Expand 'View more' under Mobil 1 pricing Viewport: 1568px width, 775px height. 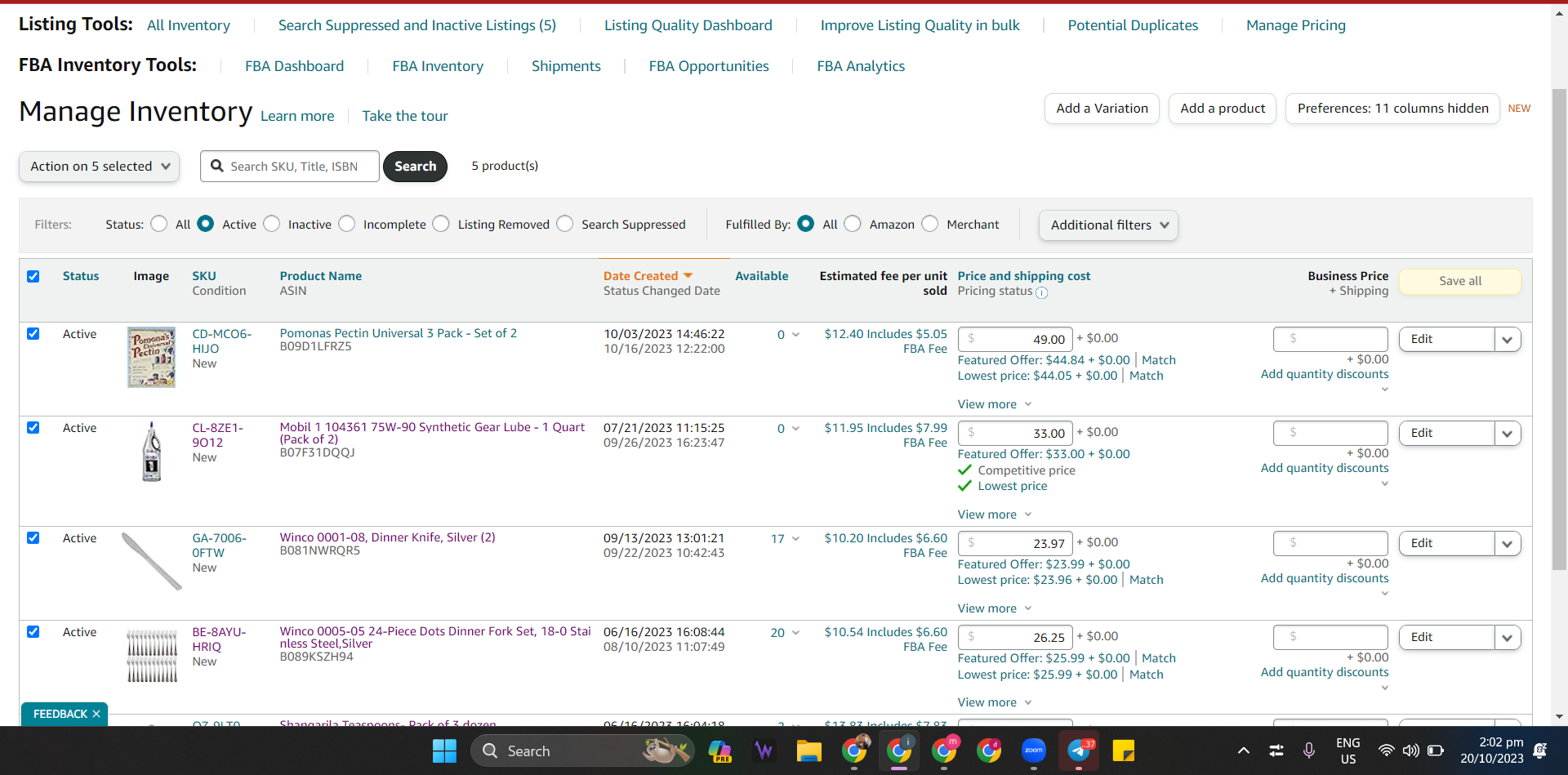coord(995,514)
